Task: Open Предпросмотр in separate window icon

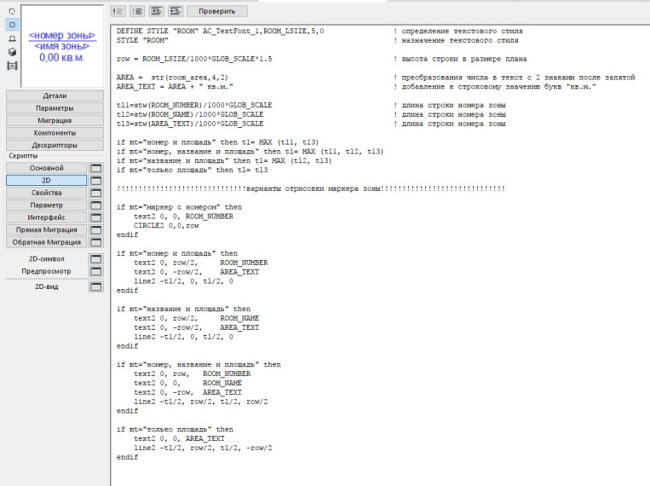Action: coord(97,270)
